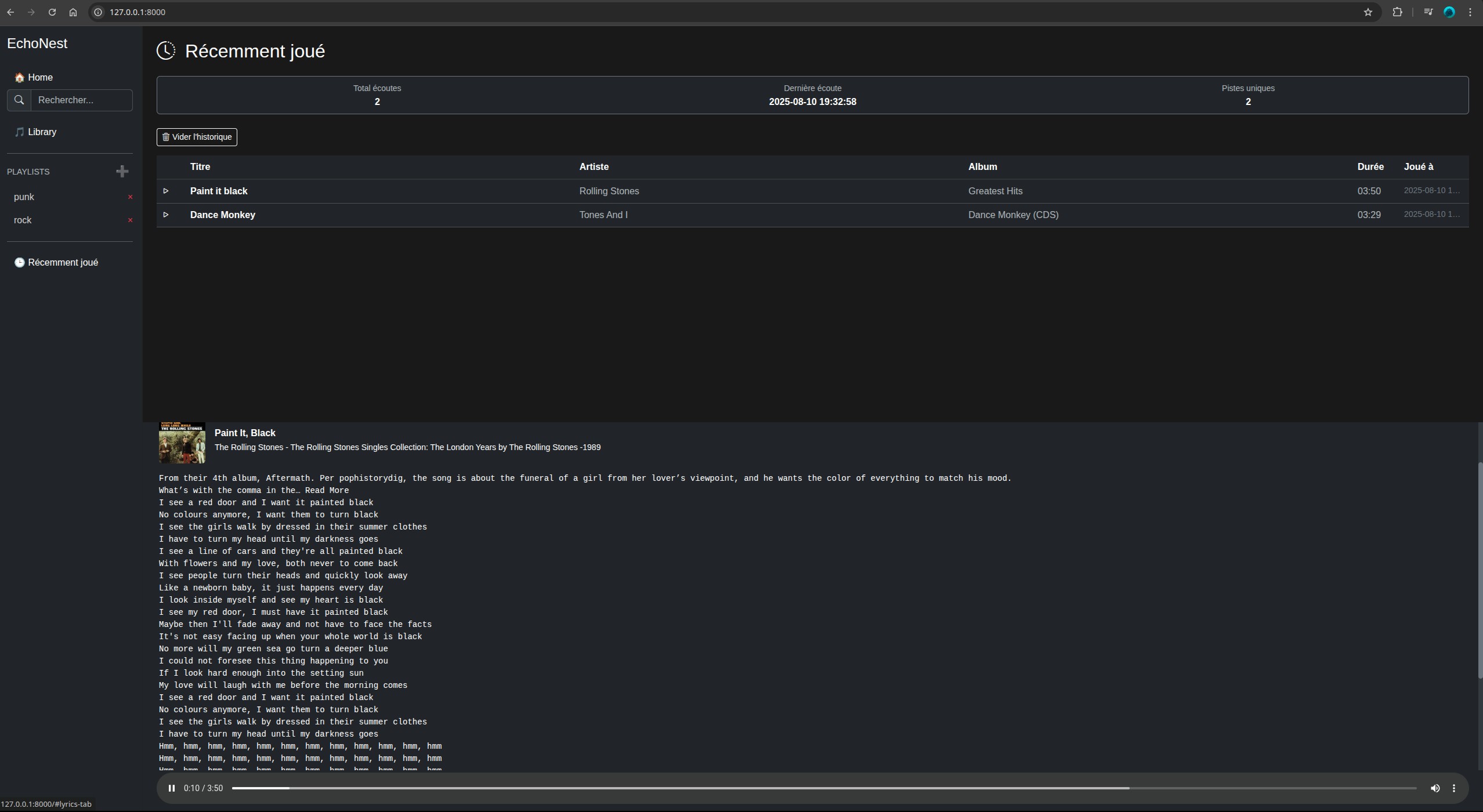
Task: Click the browser back arrow
Action: coord(10,12)
